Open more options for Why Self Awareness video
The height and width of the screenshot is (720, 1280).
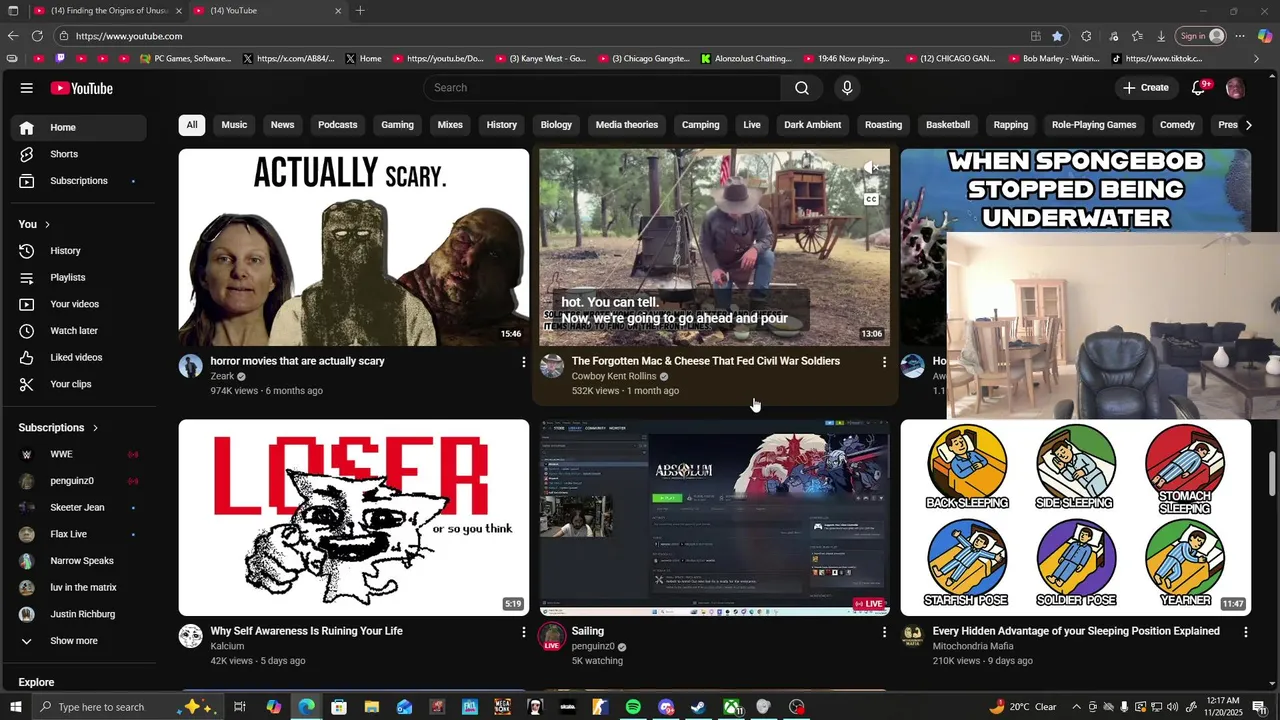523,632
